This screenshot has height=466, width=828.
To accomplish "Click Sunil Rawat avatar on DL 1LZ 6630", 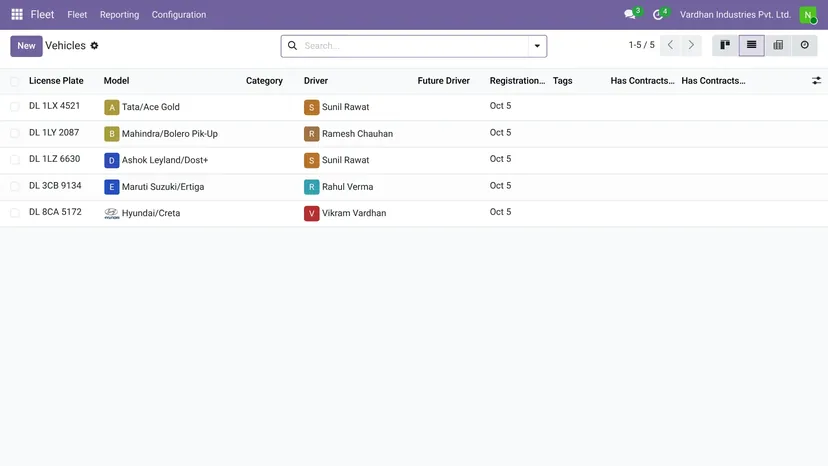I will click(312, 160).
